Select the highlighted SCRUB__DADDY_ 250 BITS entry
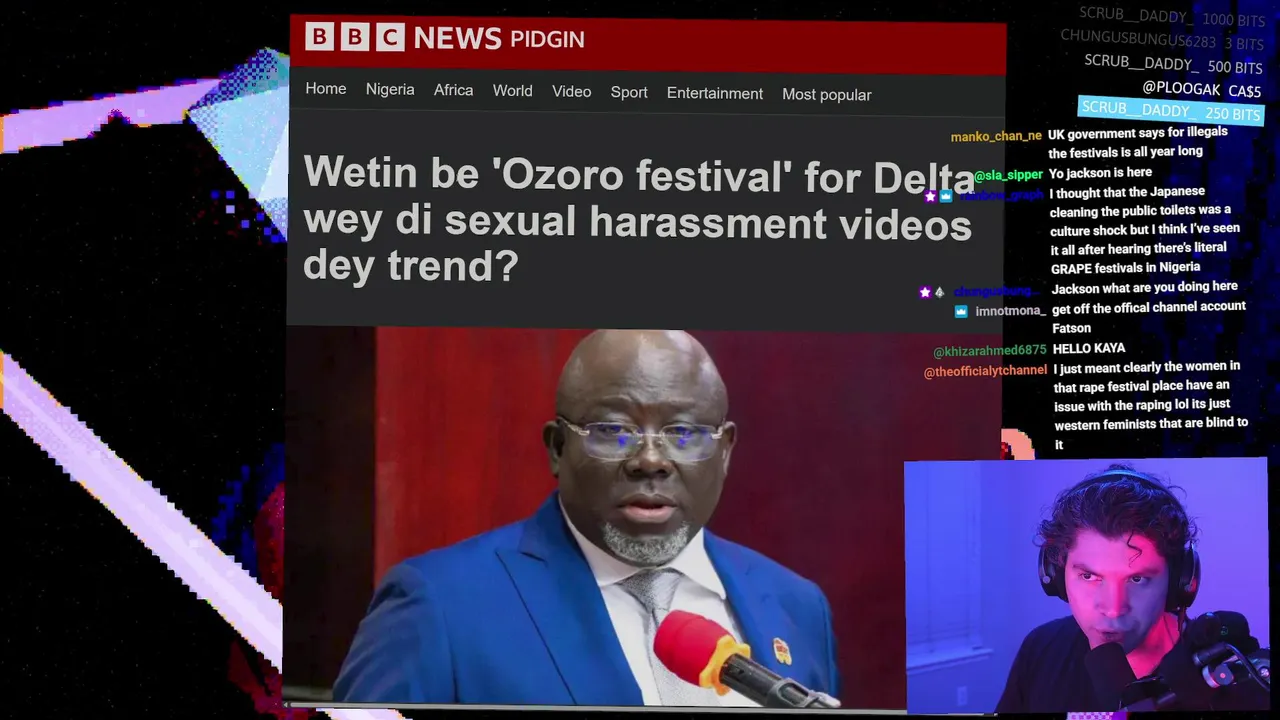The image size is (1280, 720). pyautogui.click(x=1171, y=109)
